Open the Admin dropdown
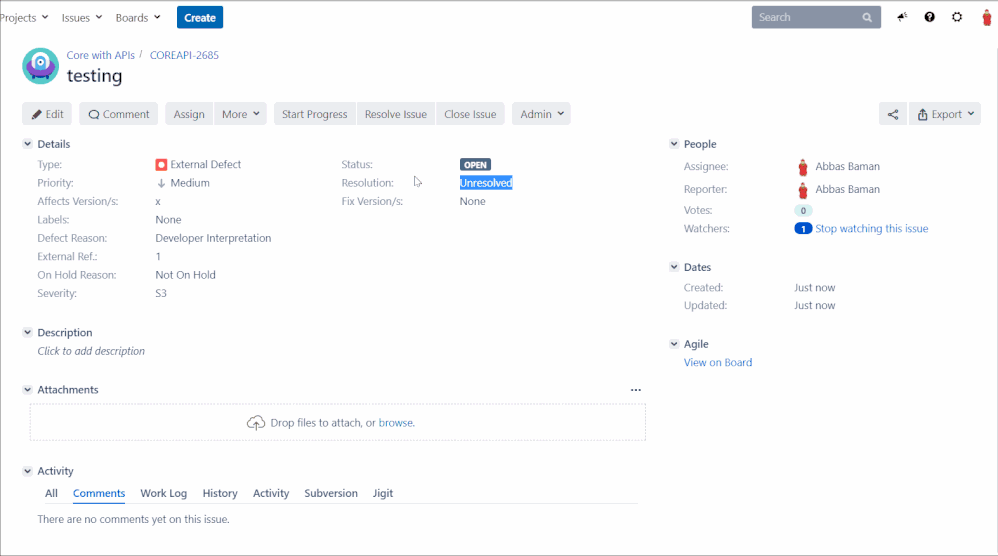The height and width of the screenshot is (556, 998). point(541,115)
